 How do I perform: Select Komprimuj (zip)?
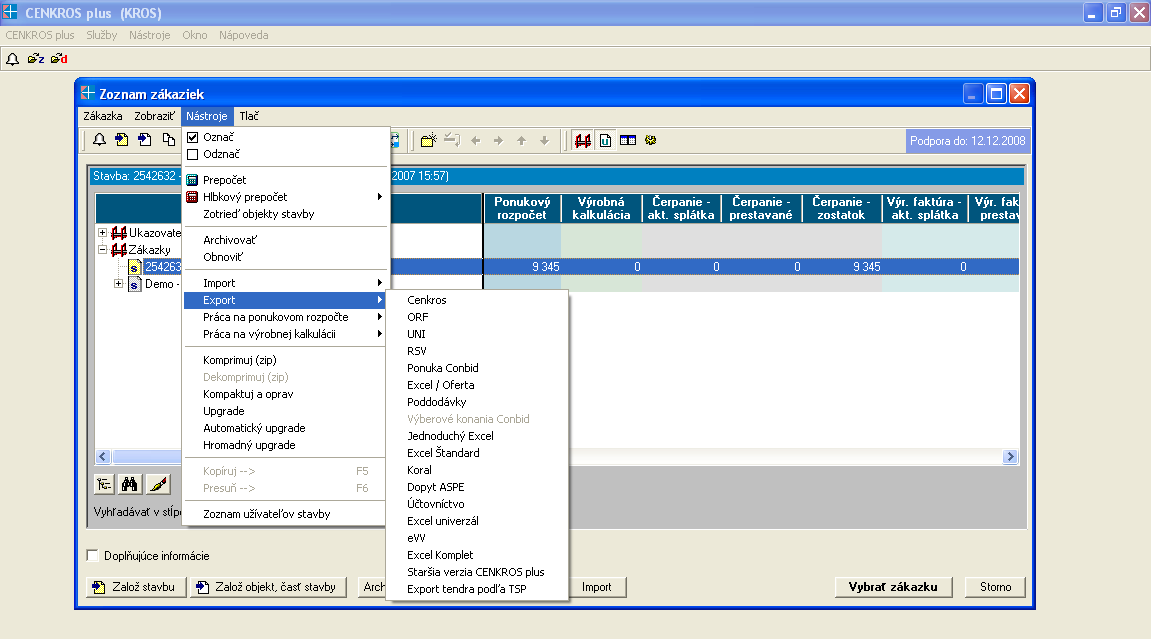240,360
